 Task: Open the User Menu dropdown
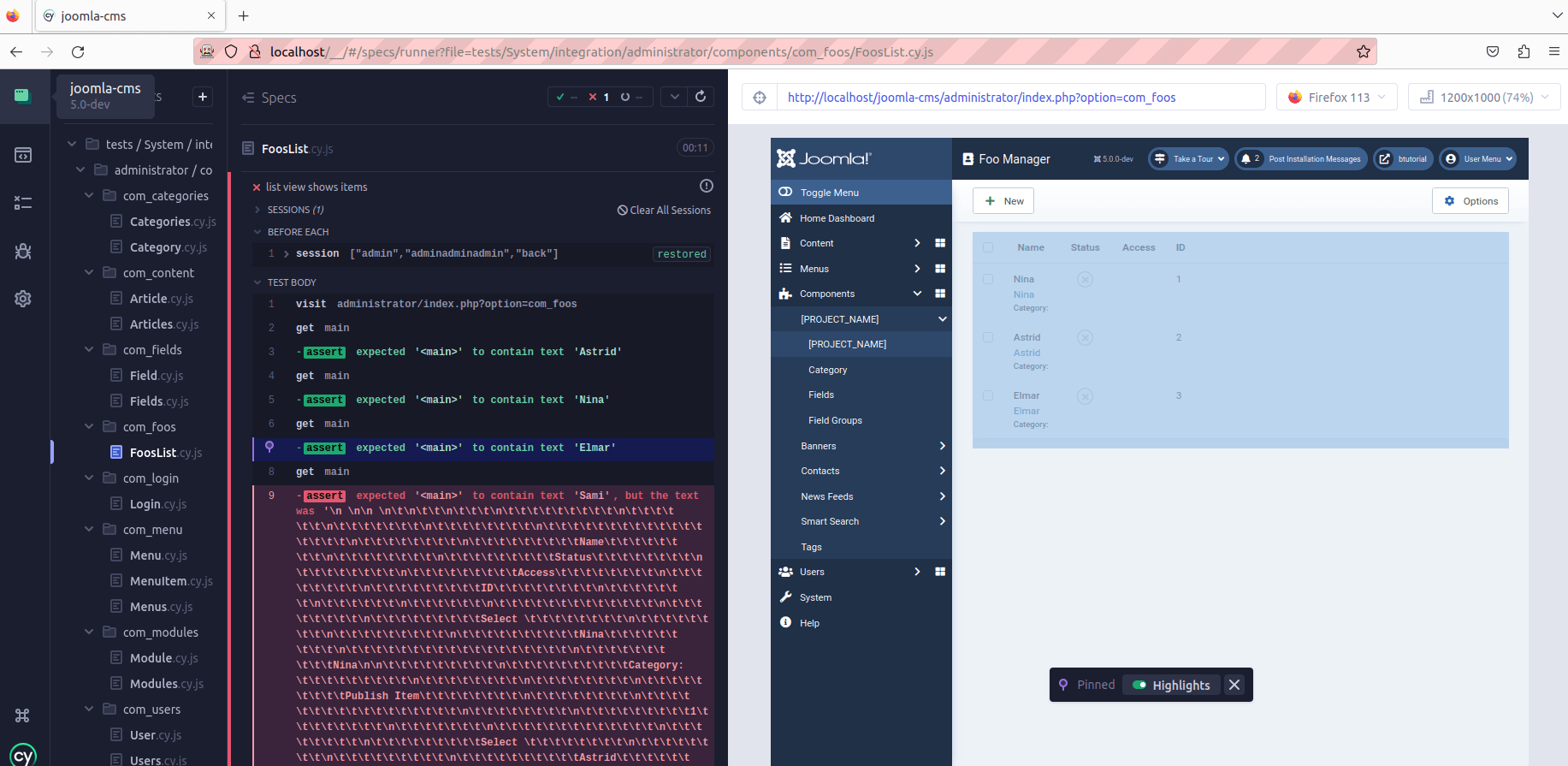pos(1477,159)
